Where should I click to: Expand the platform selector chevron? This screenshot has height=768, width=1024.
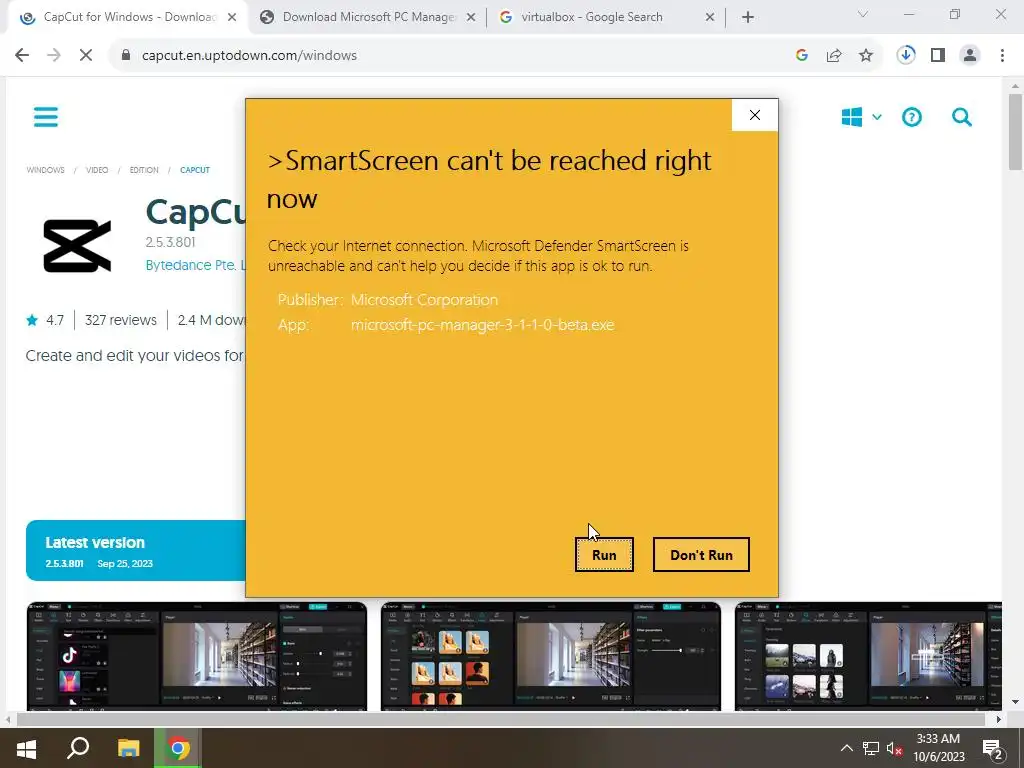[877, 118]
